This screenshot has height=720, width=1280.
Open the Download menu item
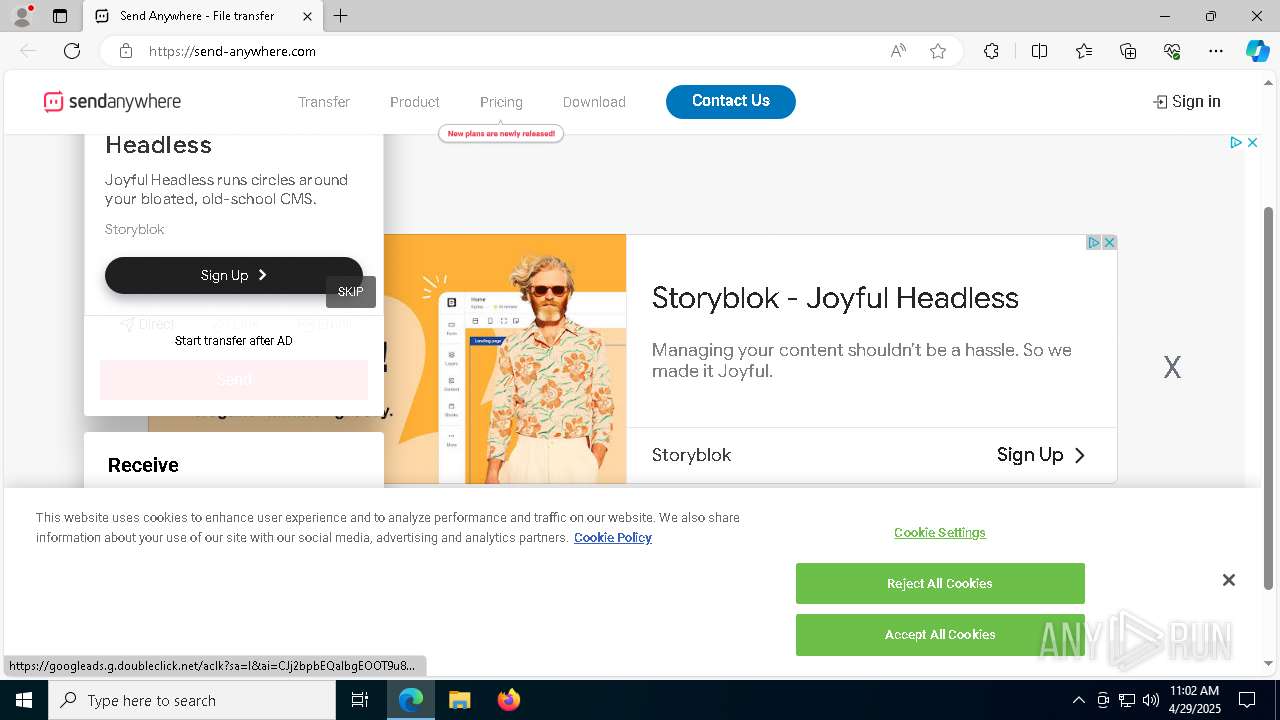[x=594, y=102]
